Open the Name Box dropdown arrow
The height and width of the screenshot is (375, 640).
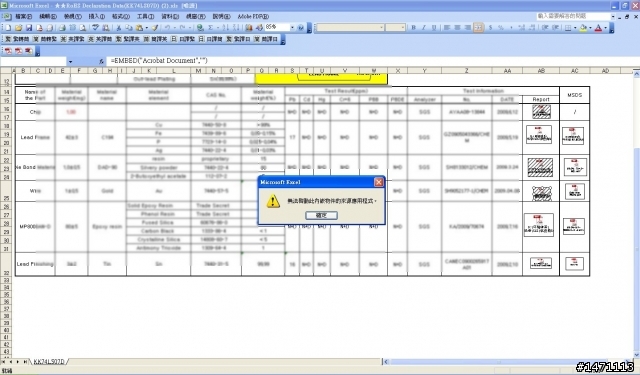[x=70, y=62]
